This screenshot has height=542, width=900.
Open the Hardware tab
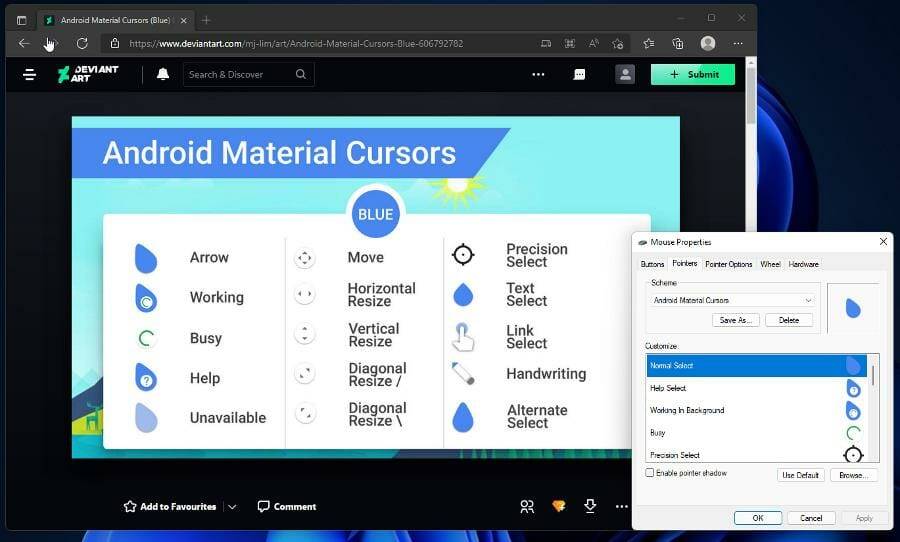click(x=804, y=264)
